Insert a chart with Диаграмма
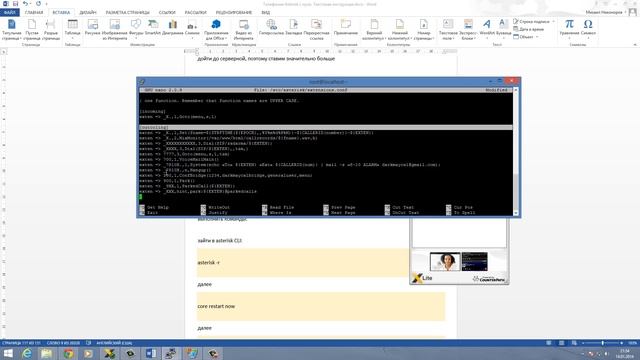This screenshot has width=640, height=360. [173, 27]
